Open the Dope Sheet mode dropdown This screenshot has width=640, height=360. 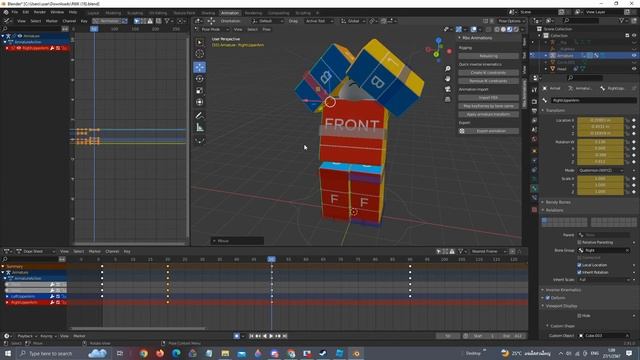click(x=35, y=251)
